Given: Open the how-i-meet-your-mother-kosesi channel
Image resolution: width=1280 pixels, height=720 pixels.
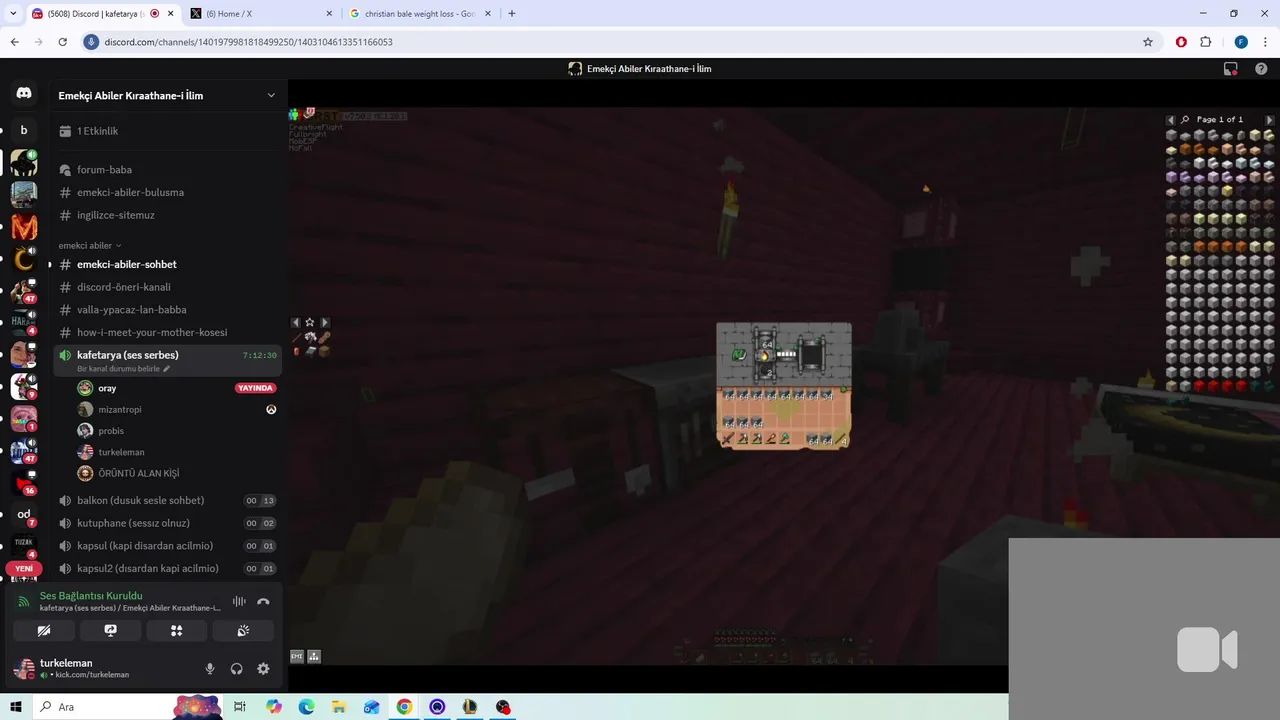Looking at the screenshot, I should point(167,332).
